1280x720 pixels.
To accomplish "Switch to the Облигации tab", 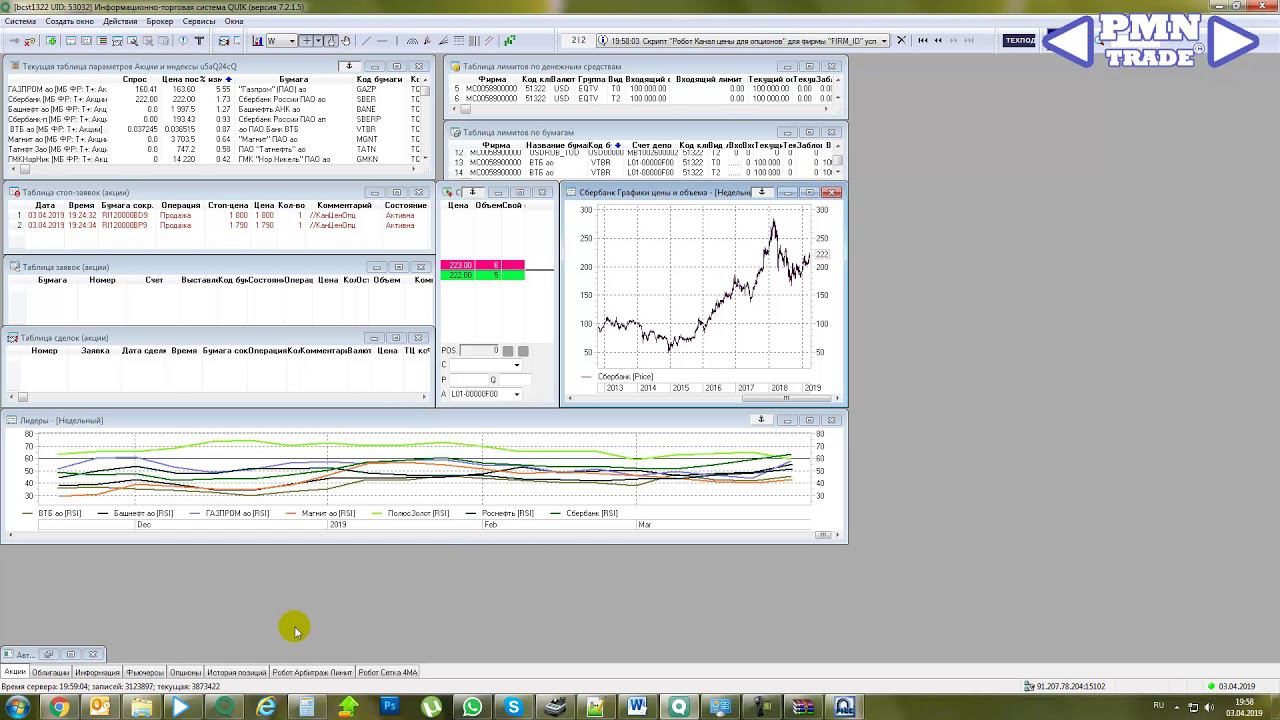I will click(x=51, y=672).
